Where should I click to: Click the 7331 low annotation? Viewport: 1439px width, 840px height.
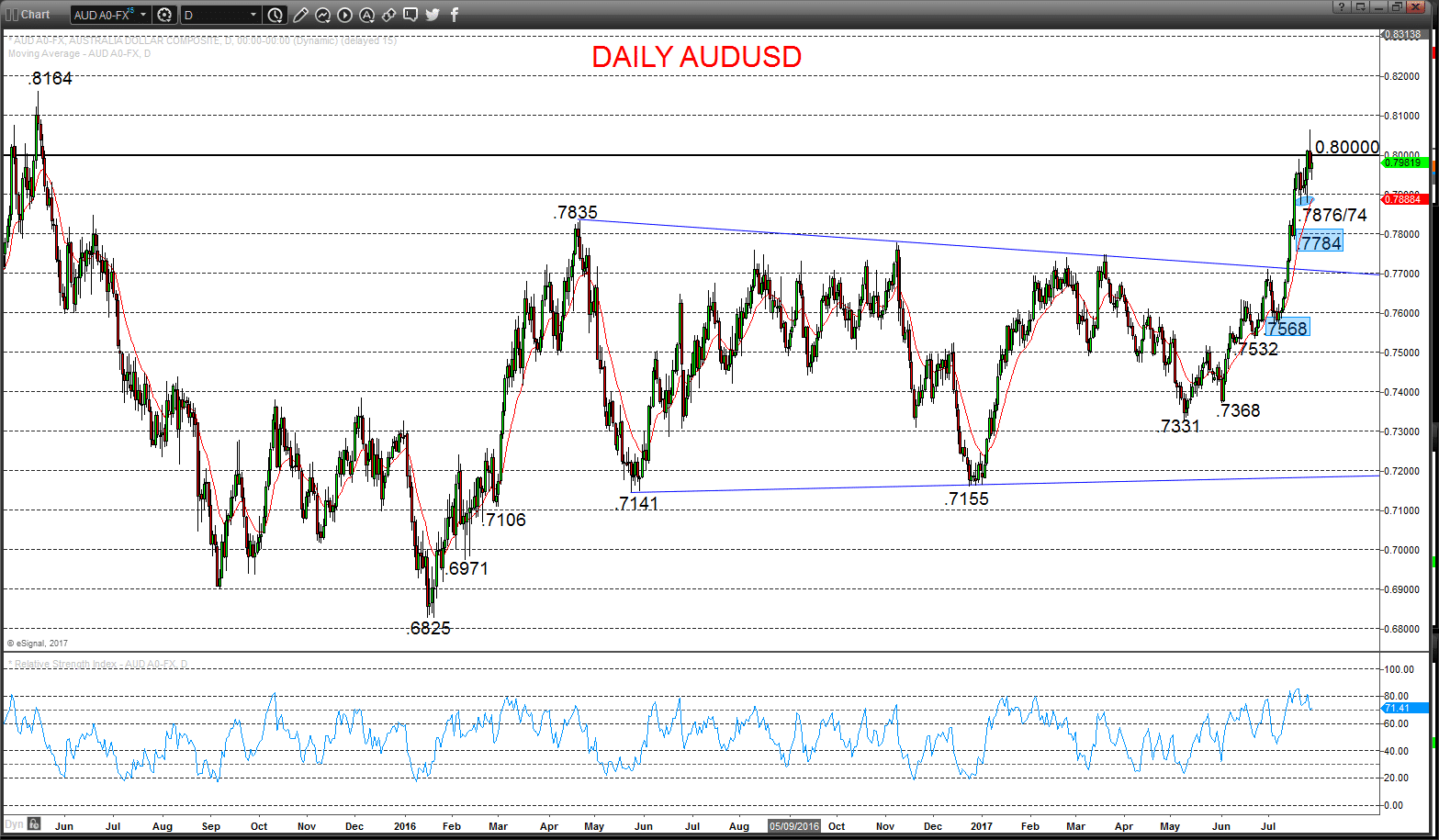click(1180, 426)
